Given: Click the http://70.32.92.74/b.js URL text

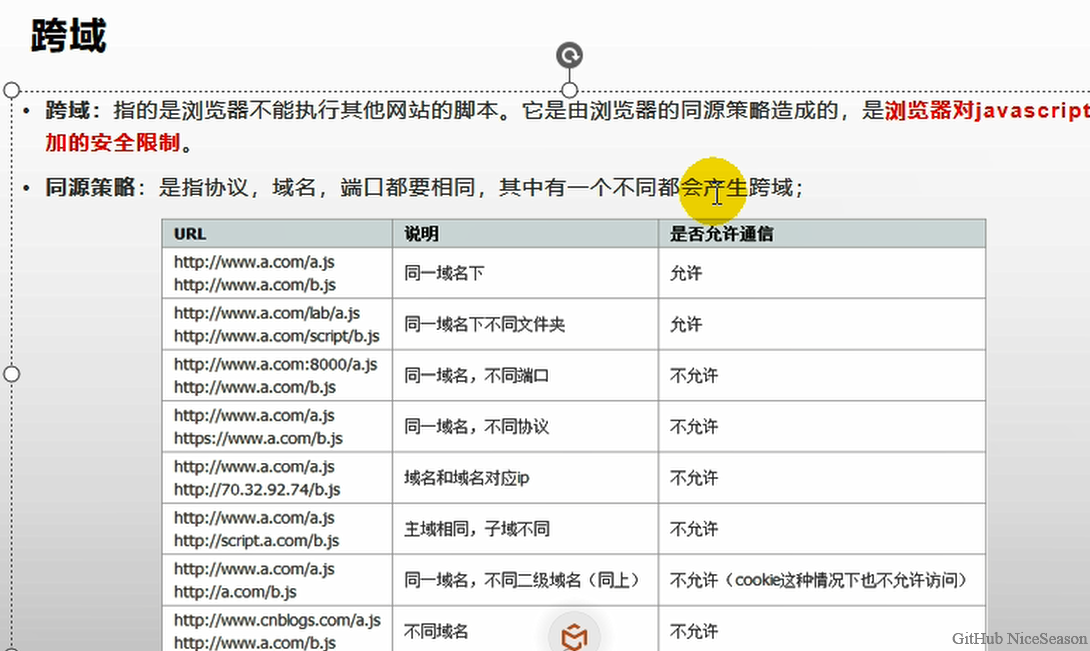Looking at the screenshot, I should coord(257,490).
